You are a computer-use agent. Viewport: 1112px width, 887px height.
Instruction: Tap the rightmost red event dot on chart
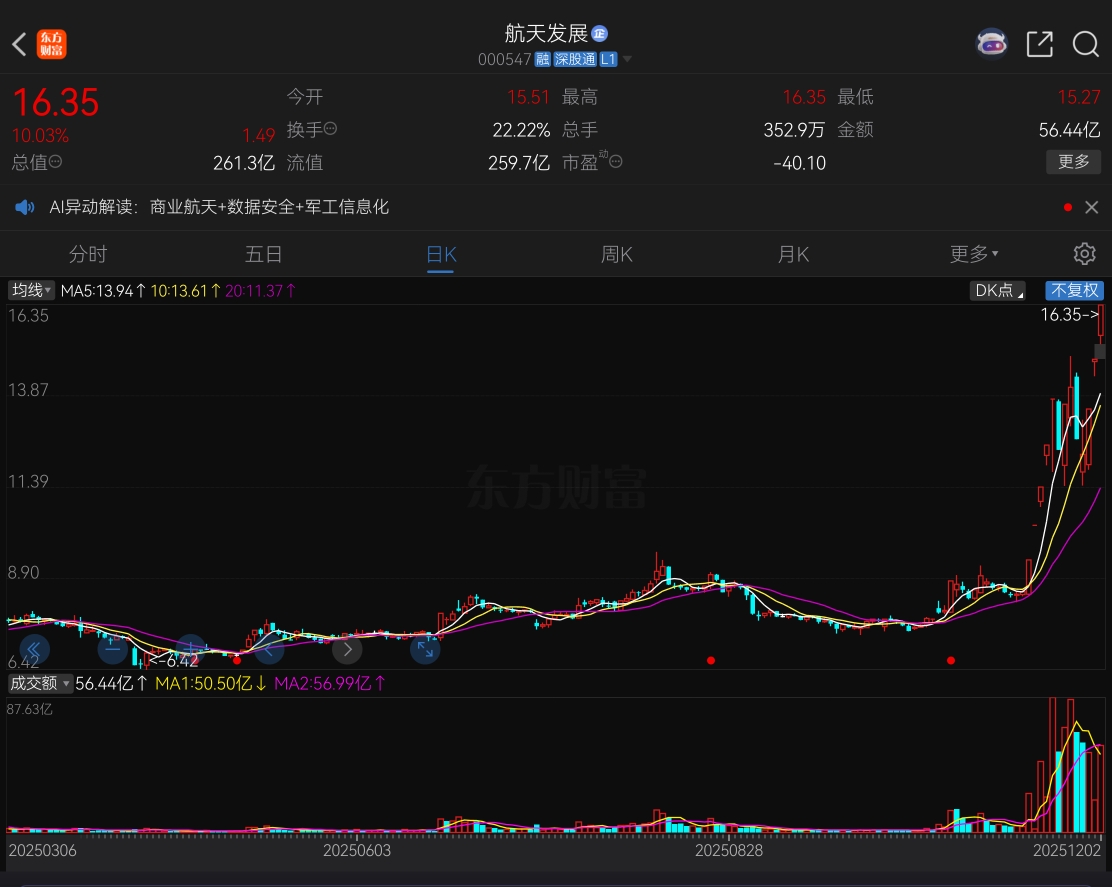951,660
